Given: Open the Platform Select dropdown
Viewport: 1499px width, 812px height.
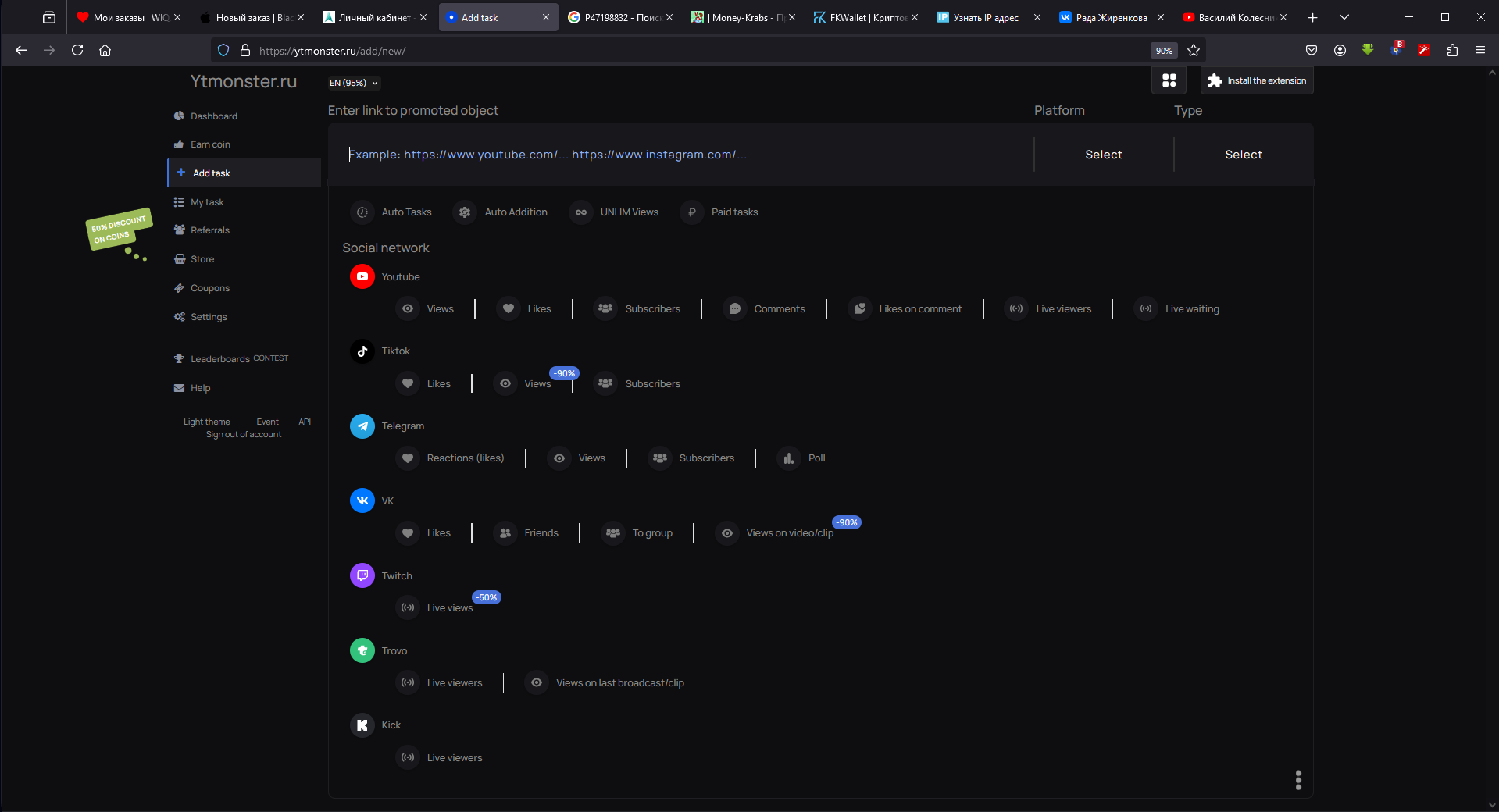Looking at the screenshot, I should (1103, 155).
